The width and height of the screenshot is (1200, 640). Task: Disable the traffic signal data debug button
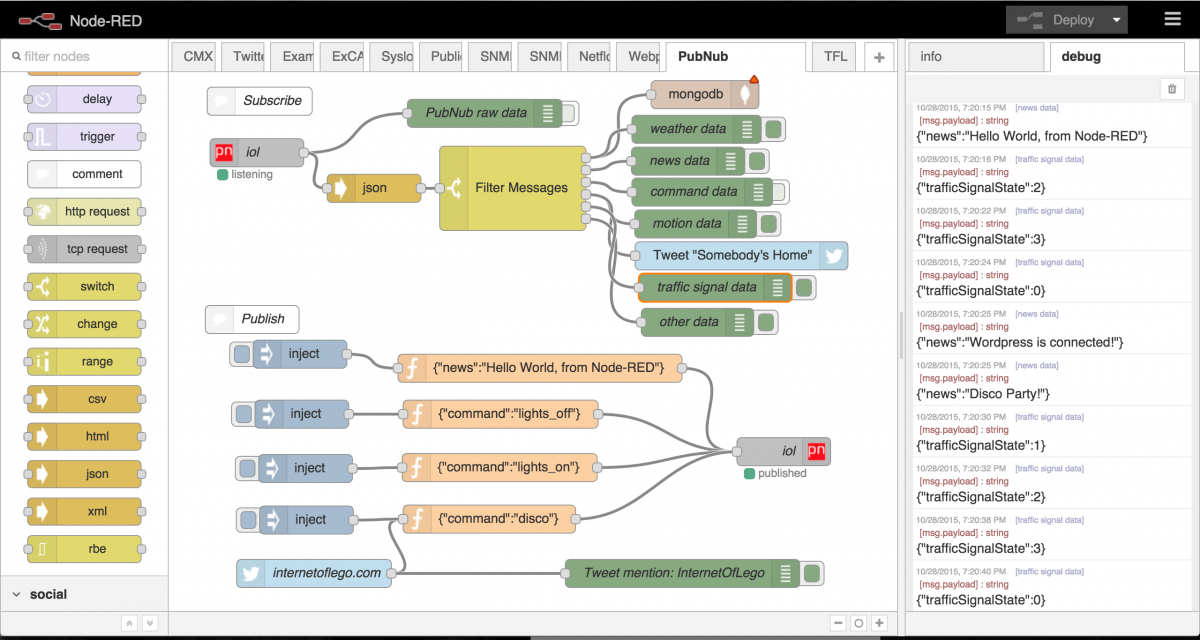[x=804, y=288]
